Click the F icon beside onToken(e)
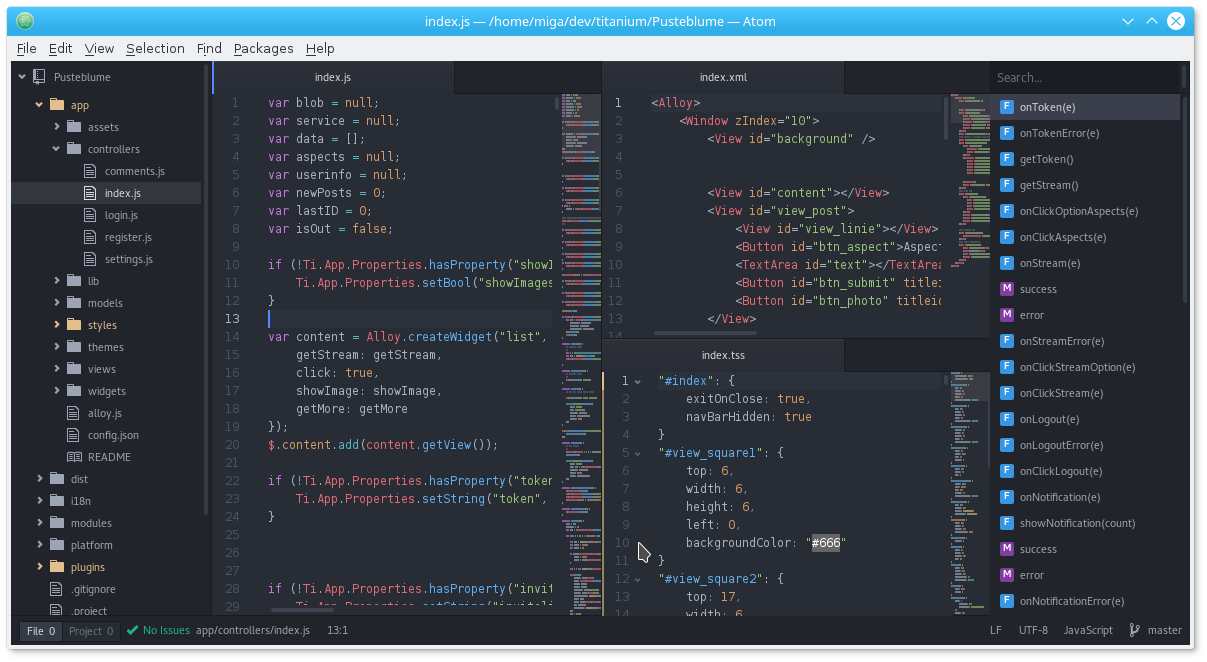Image resolution: width=1207 pixels, height=662 pixels. click(x=1007, y=107)
